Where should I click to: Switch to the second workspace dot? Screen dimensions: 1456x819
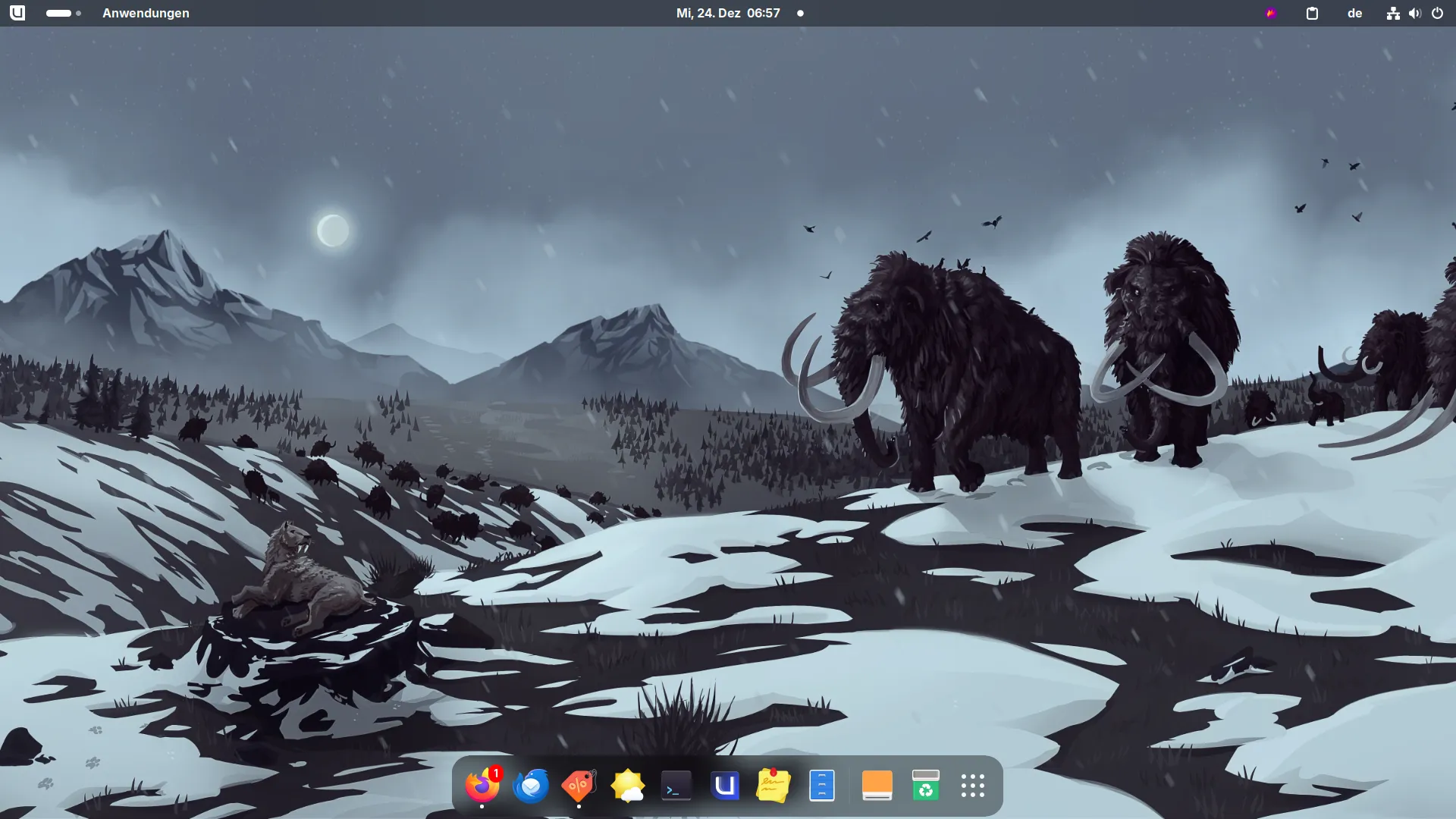pos(78,13)
